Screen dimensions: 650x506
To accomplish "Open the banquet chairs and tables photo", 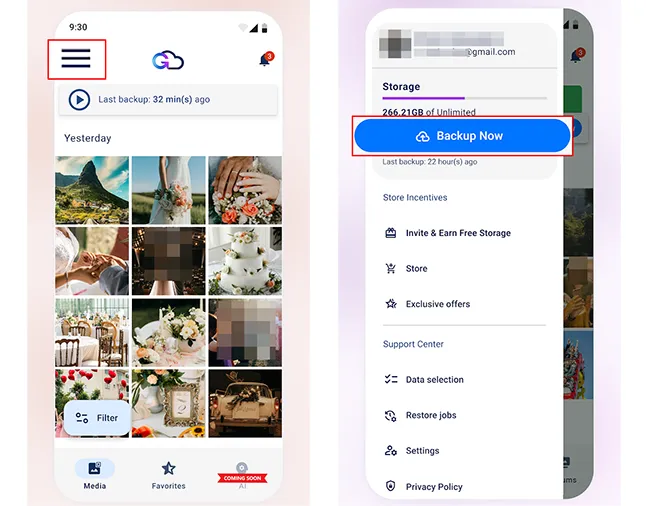I will pyautogui.click(x=92, y=332).
